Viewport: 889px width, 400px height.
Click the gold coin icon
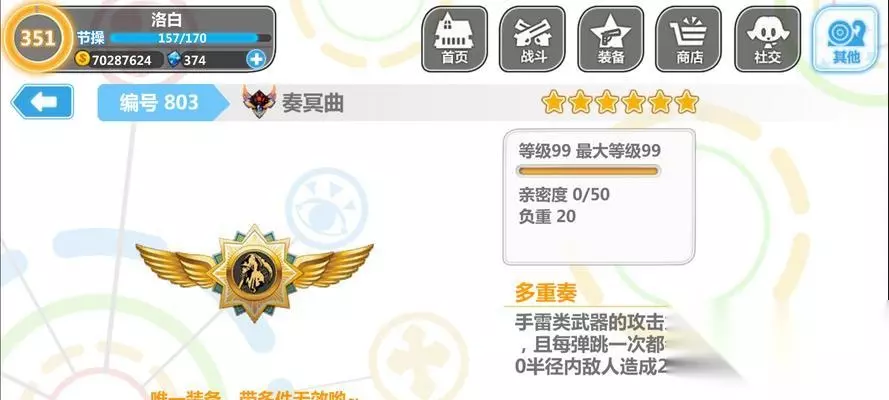83,59
